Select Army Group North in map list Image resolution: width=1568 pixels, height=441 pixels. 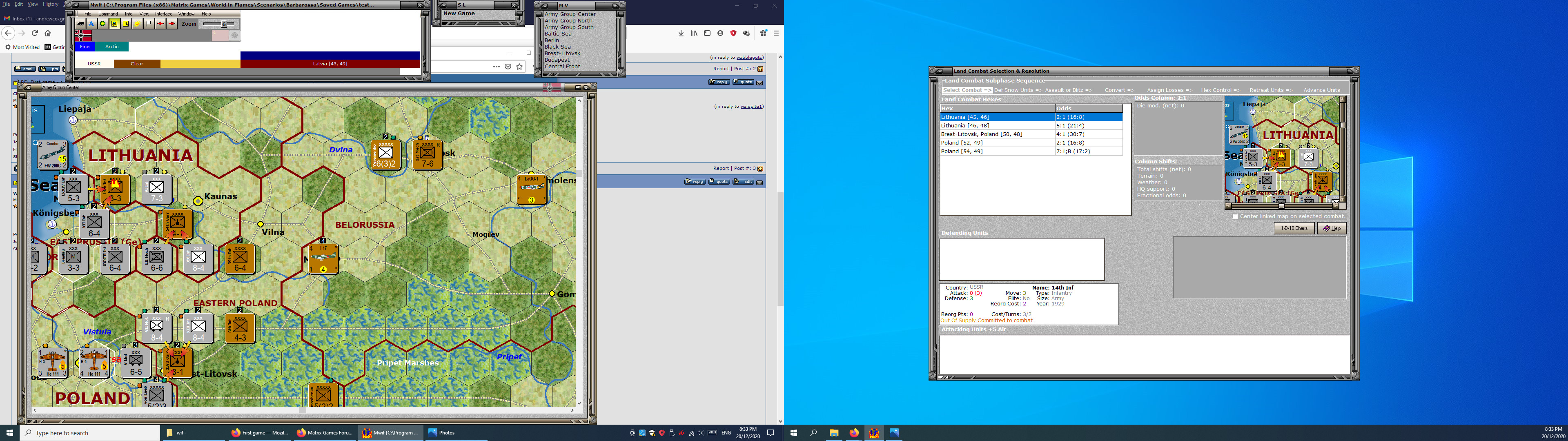coord(568,21)
